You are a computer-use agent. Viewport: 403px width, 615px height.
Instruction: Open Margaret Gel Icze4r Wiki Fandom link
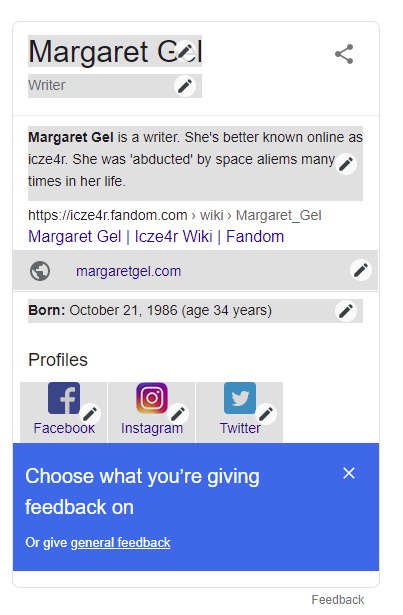(x=156, y=237)
